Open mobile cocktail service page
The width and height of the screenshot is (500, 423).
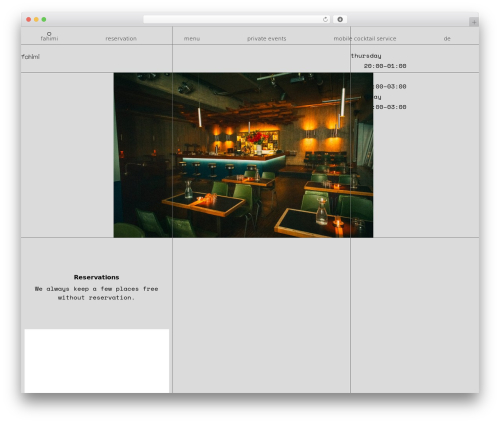pyautogui.click(x=365, y=39)
